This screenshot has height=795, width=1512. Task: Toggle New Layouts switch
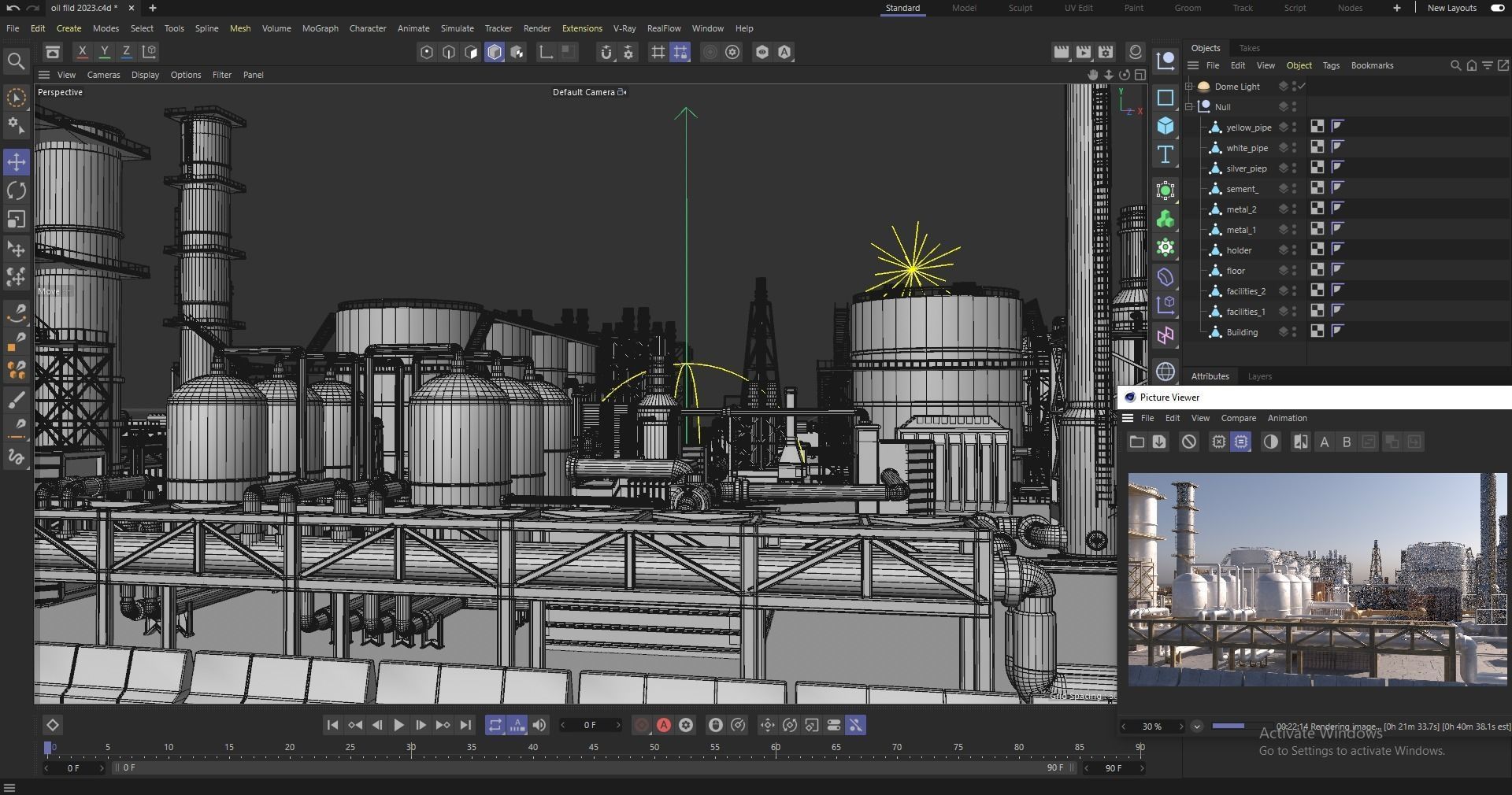click(x=1498, y=8)
